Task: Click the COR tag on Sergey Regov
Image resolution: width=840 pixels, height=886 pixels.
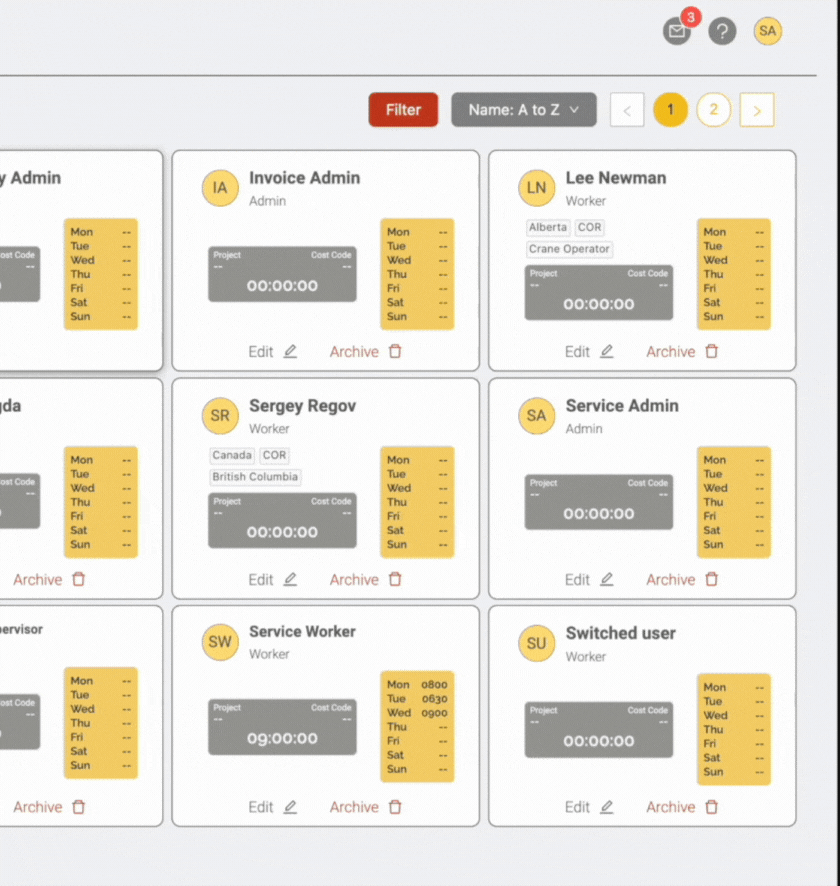Action: [275, 455]
